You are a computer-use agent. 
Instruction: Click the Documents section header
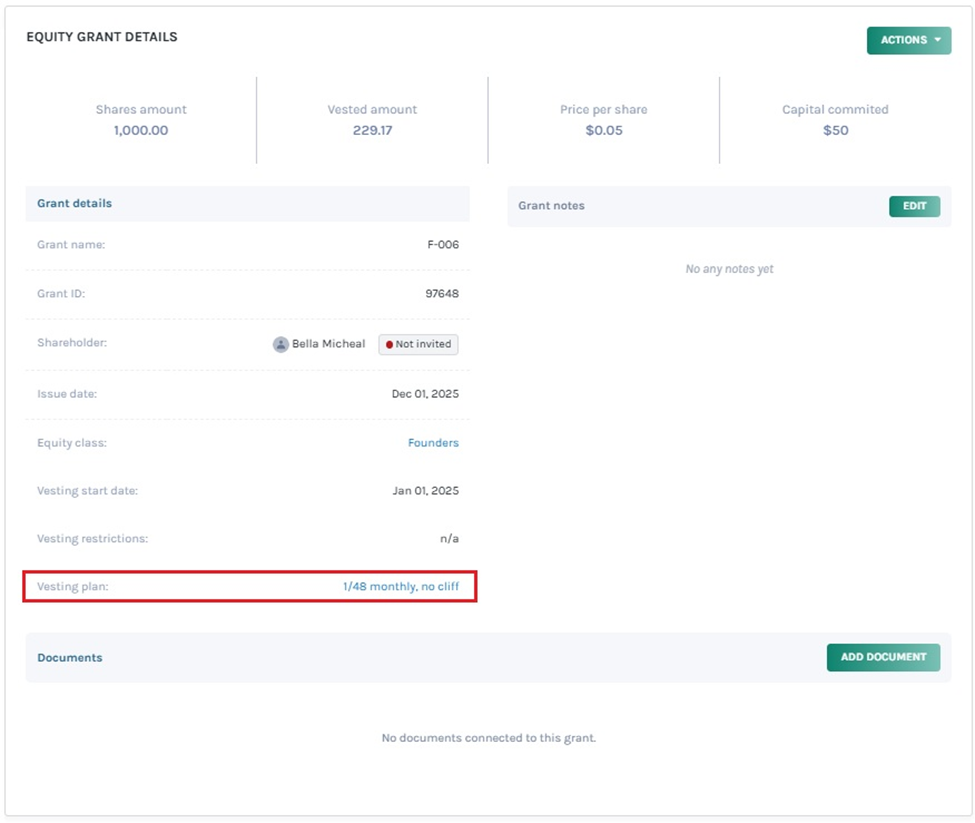click(x=70, y=658)
